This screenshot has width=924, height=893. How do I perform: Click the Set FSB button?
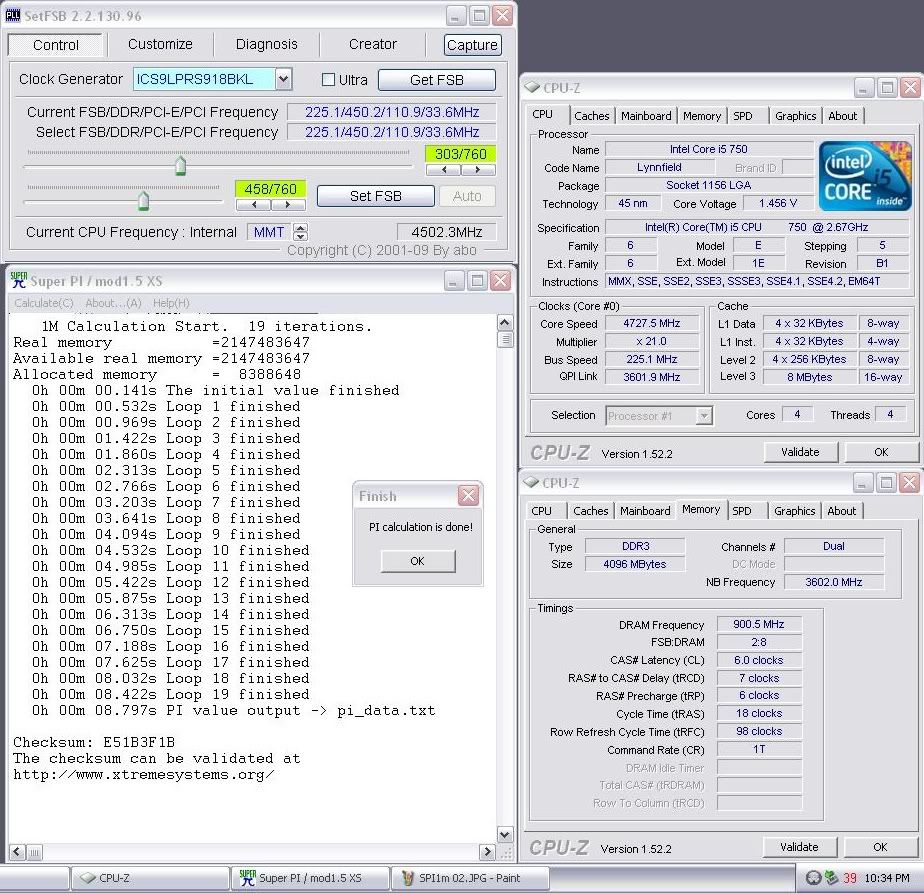375,196
